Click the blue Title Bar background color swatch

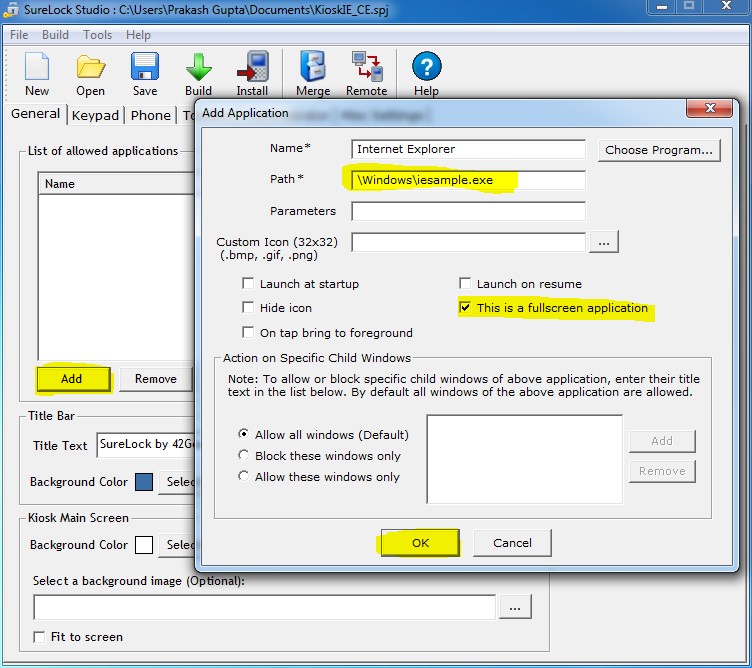click(144, 482)
